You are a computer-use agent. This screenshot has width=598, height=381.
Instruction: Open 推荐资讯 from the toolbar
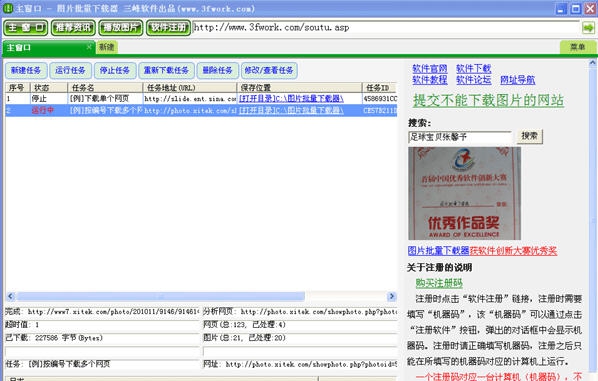pos(73,28)
